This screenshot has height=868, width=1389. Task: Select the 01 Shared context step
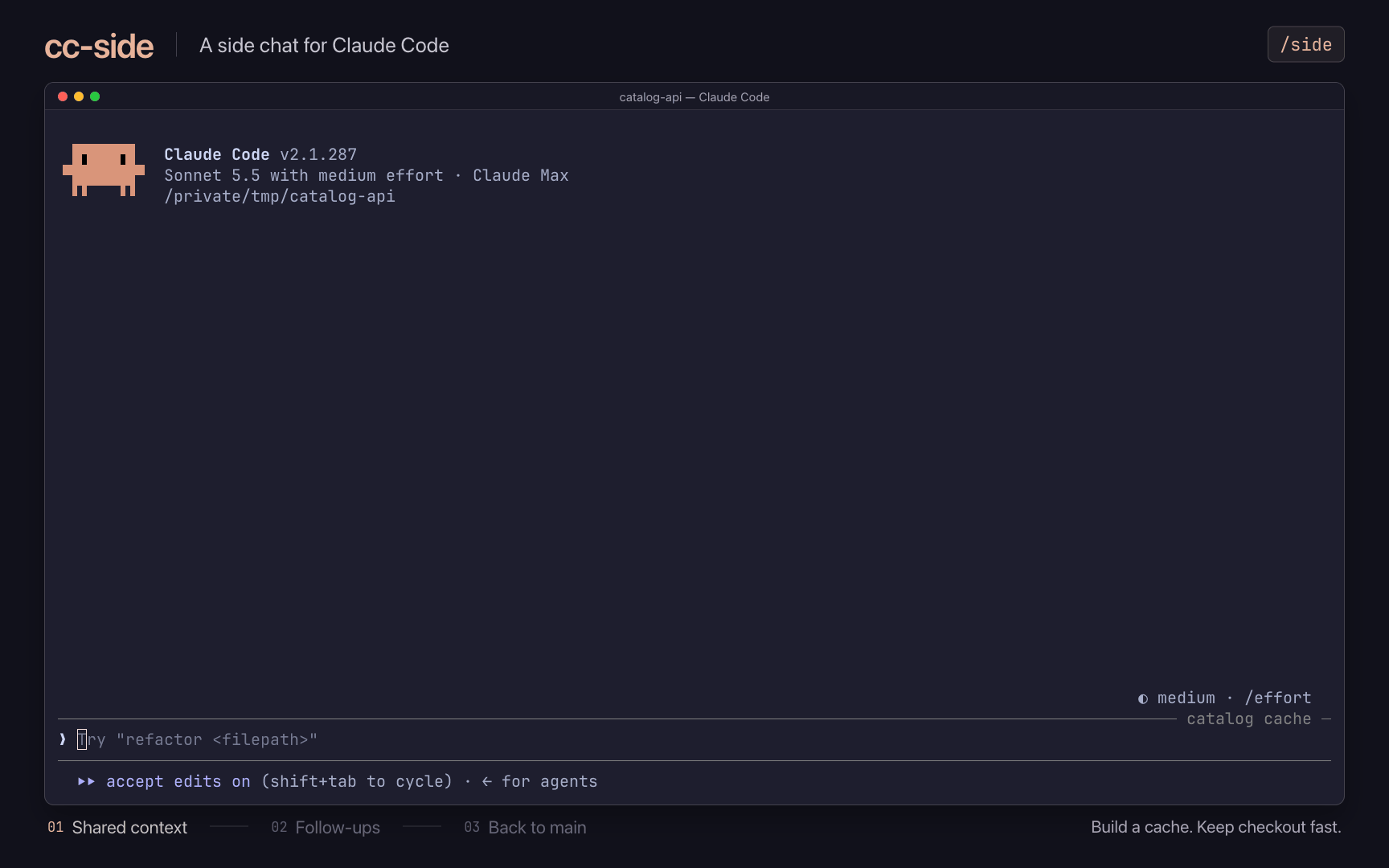pyautogui.click(x=117, y=827)
